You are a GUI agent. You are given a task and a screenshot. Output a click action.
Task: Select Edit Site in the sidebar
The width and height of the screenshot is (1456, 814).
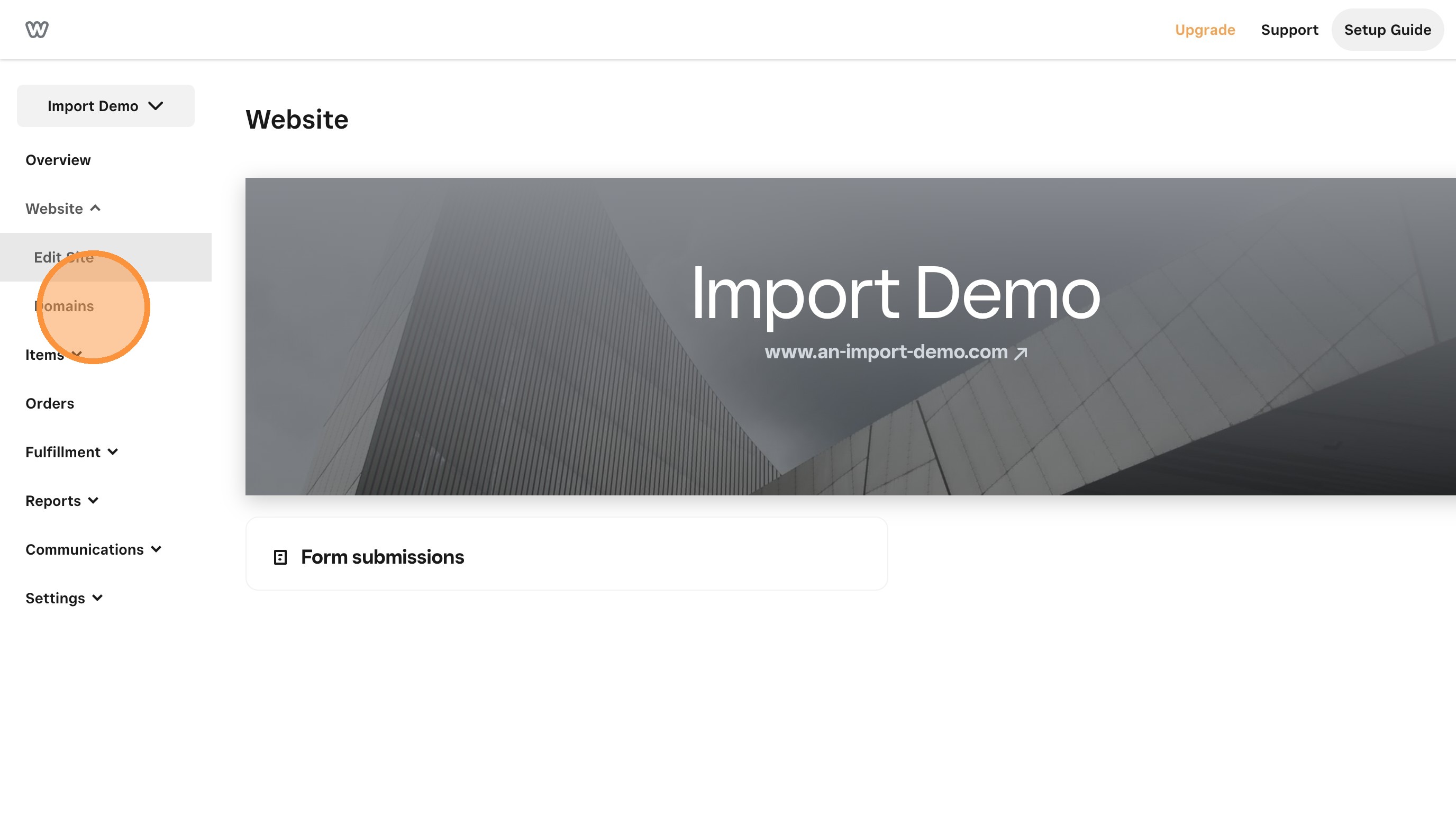click(x=63, y=258)
